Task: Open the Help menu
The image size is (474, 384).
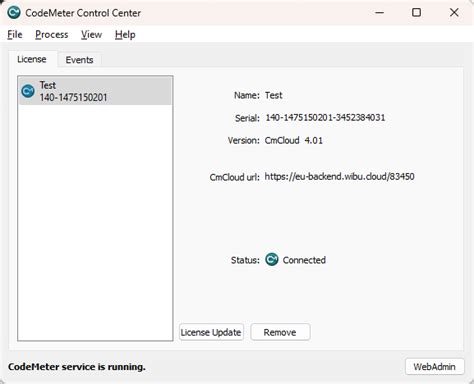Action: pyautogui.click(x=125, y=35)
